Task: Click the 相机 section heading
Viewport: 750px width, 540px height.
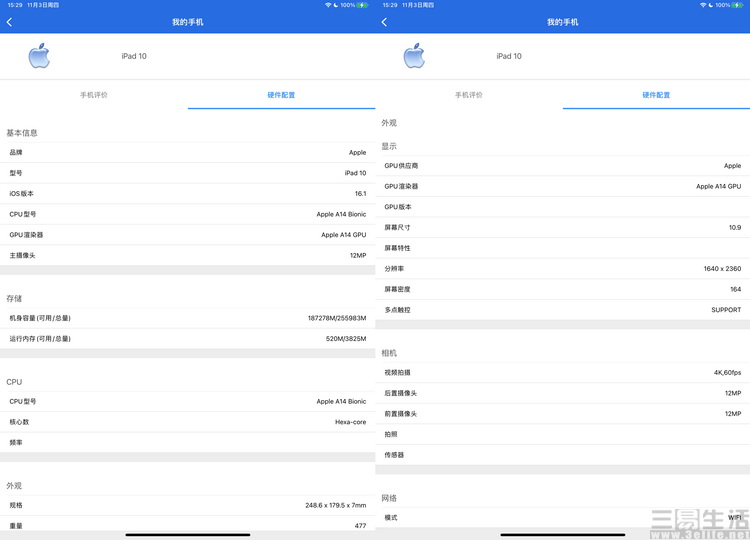Action: pos(389,353)
